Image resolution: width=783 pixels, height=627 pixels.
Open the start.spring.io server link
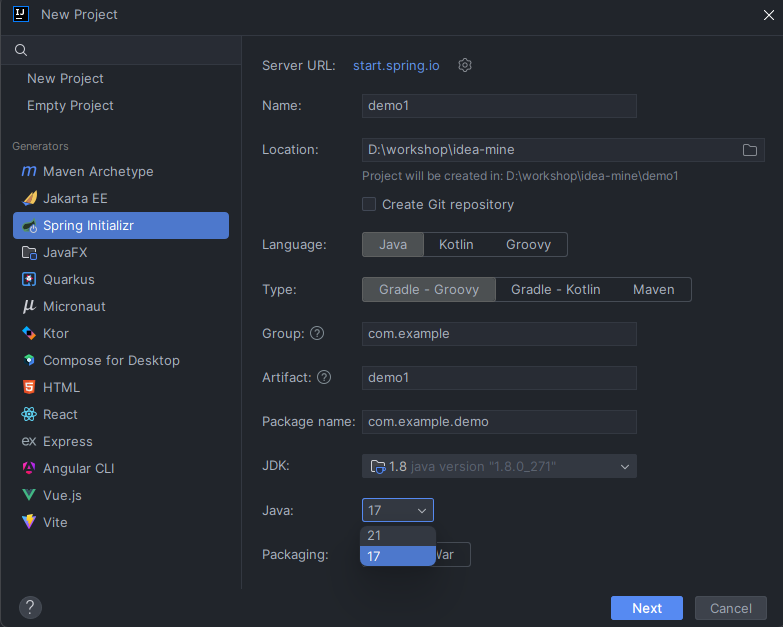[x=396, y=65]
